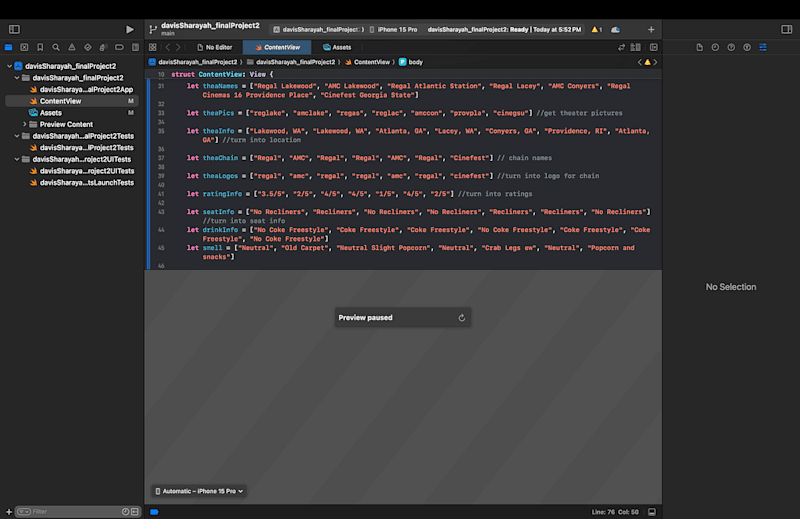
Task: Resume the paused preview with refresh
Action: pyautogui.click(x=462, y=318)
